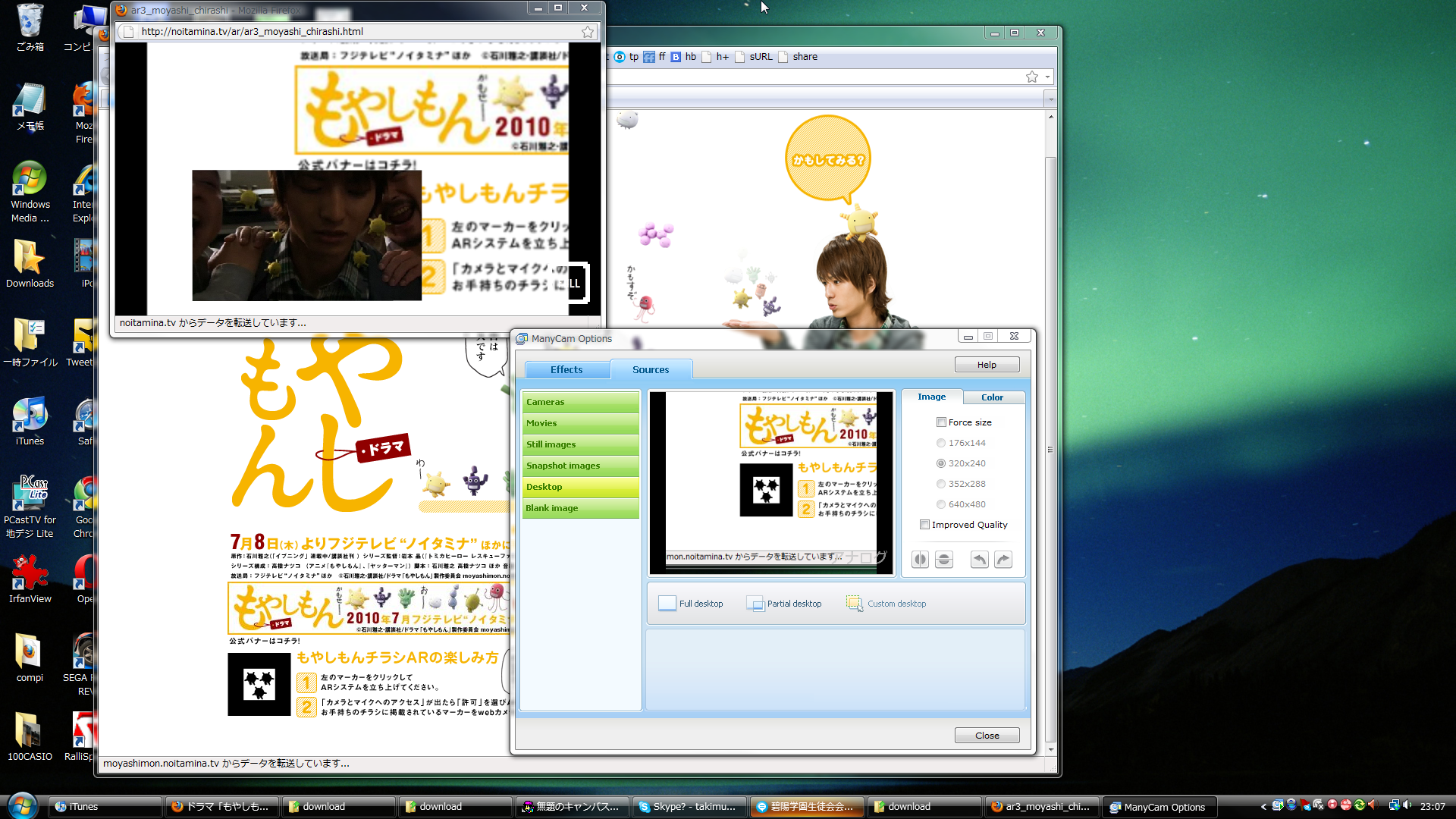Open the 100CASIO folder on desktop
1456x819 pixels.
[x=30, y=738]
